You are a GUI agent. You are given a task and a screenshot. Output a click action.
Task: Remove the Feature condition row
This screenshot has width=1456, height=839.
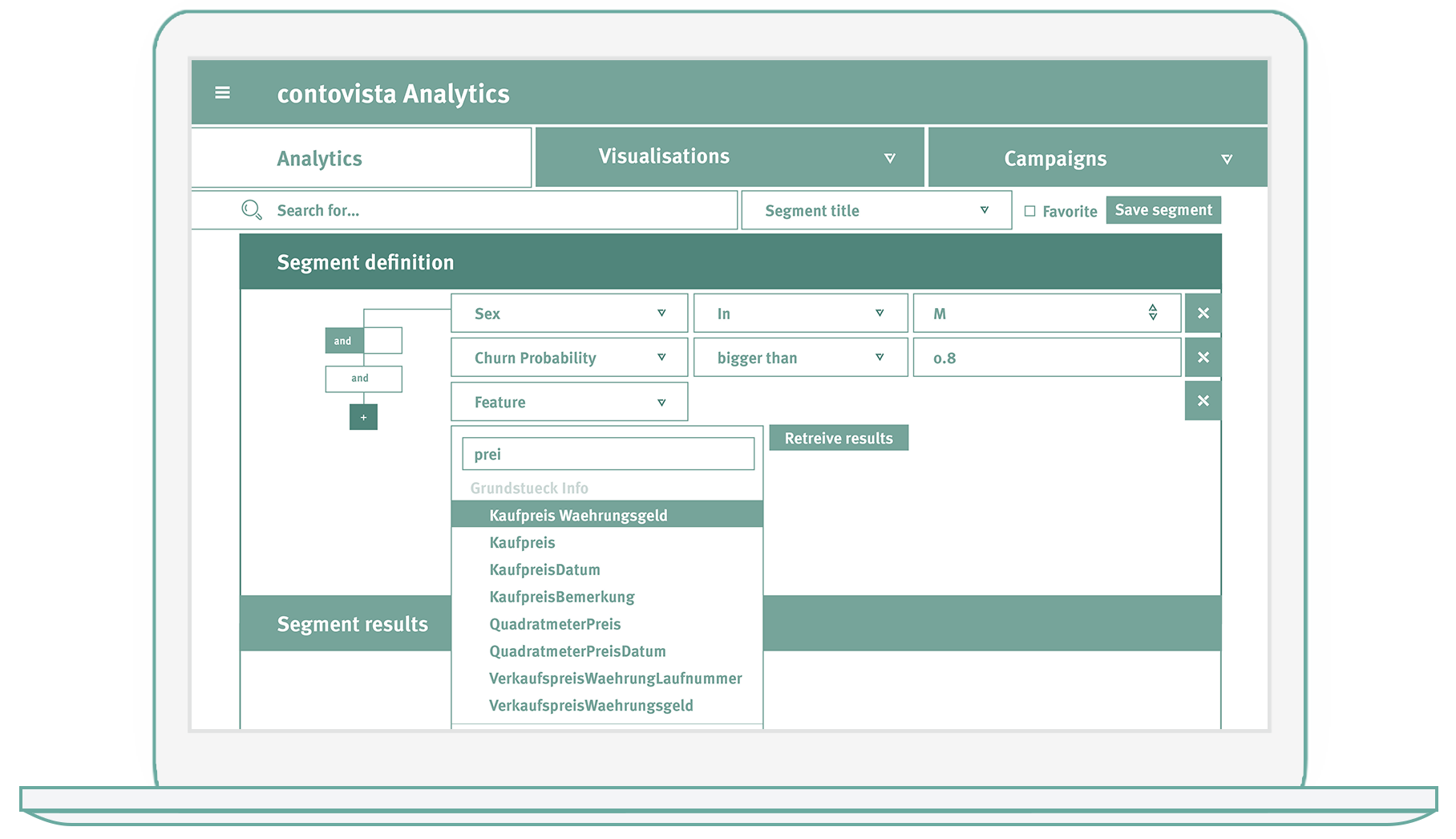(x=1203, y=401)
